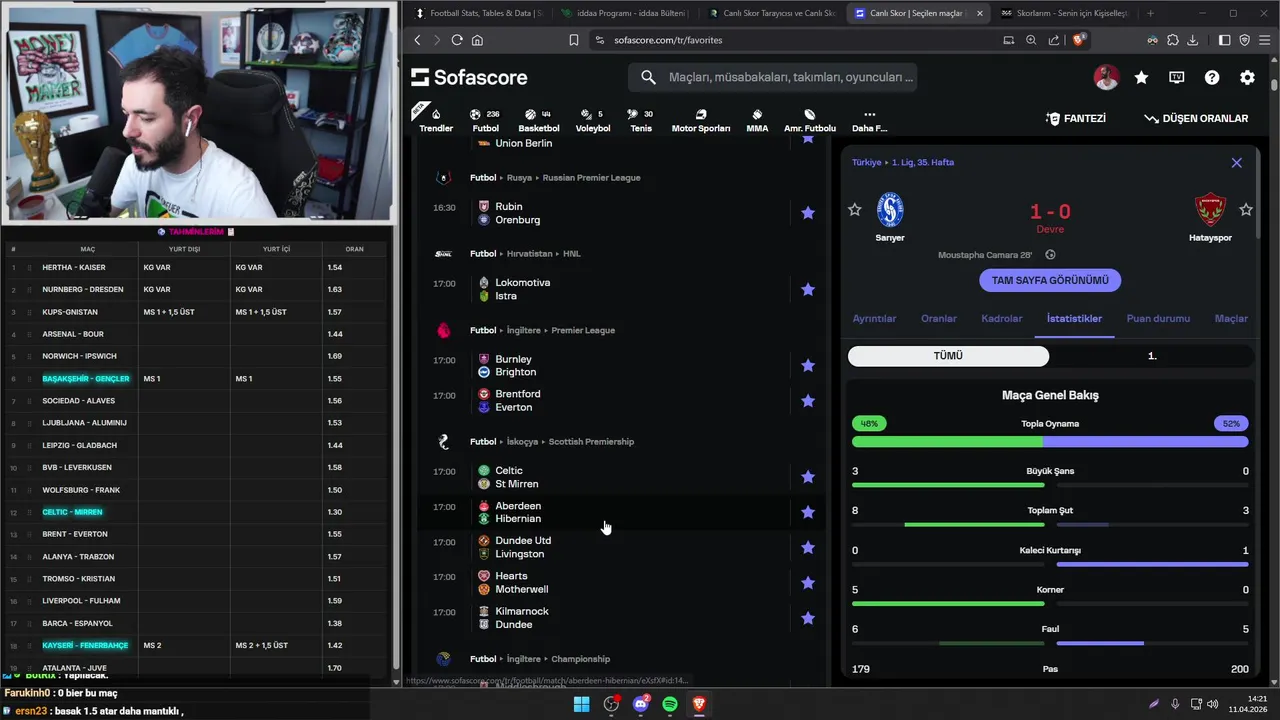Open the browser hamburger menu

(1264, 40)
